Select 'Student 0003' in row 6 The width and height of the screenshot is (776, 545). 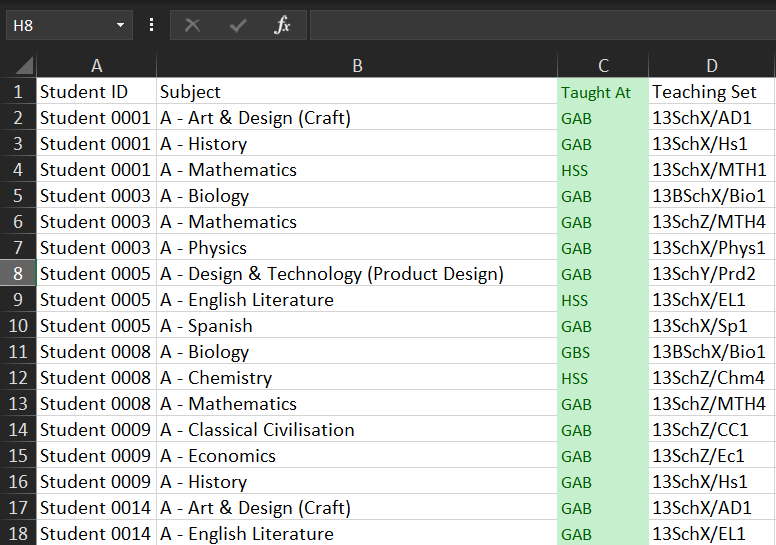pos(97,222)
